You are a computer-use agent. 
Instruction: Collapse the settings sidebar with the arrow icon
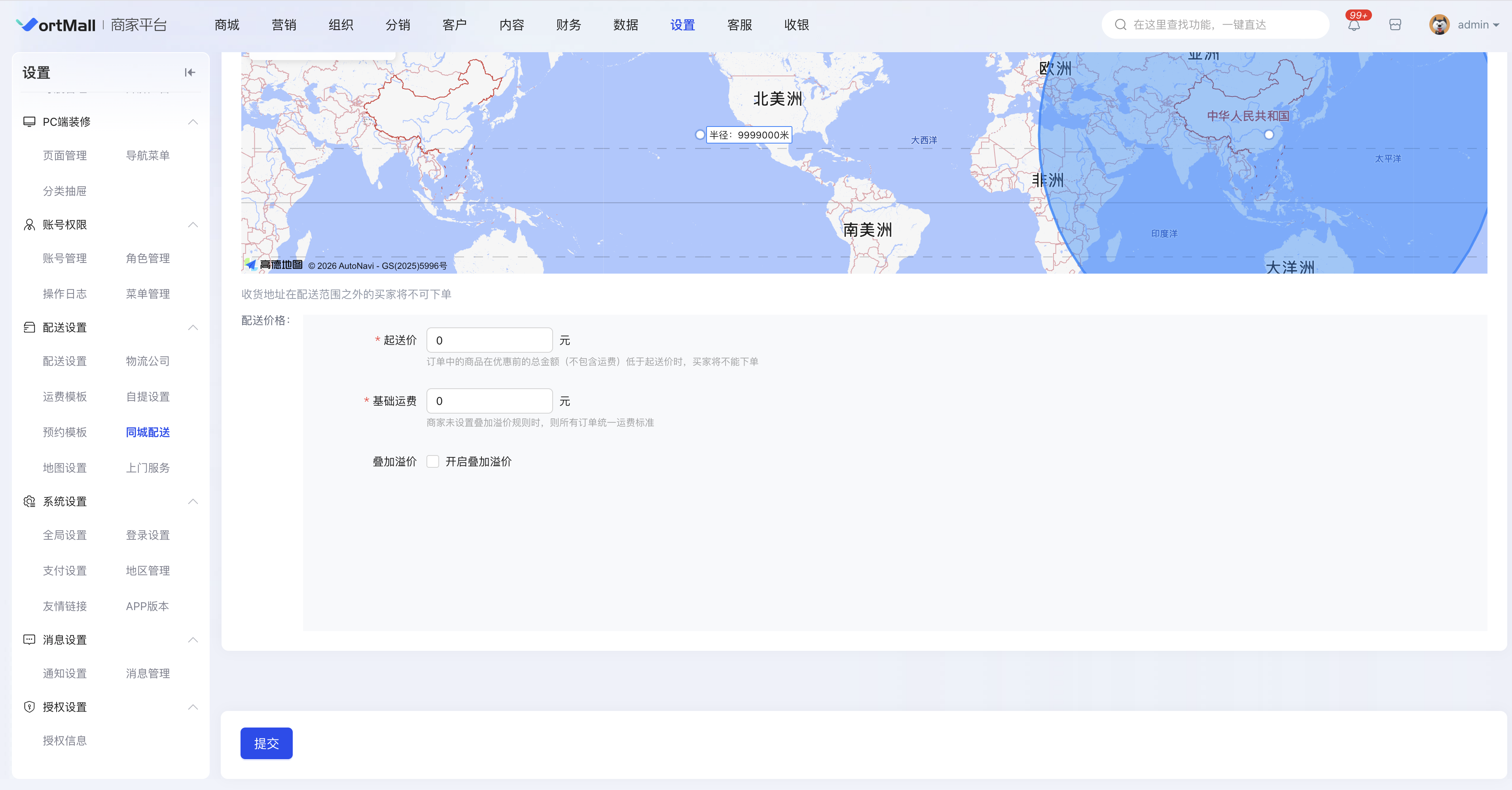tap(189, 72)
